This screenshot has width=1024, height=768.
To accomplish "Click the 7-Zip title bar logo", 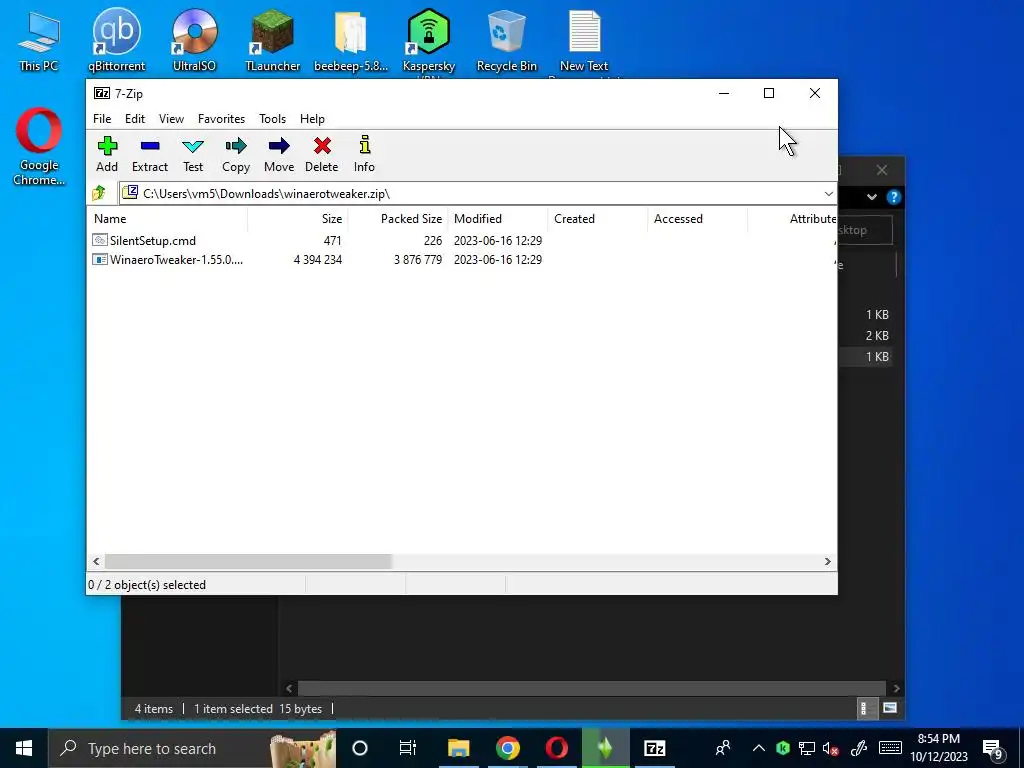I will (x=102, y=93).
